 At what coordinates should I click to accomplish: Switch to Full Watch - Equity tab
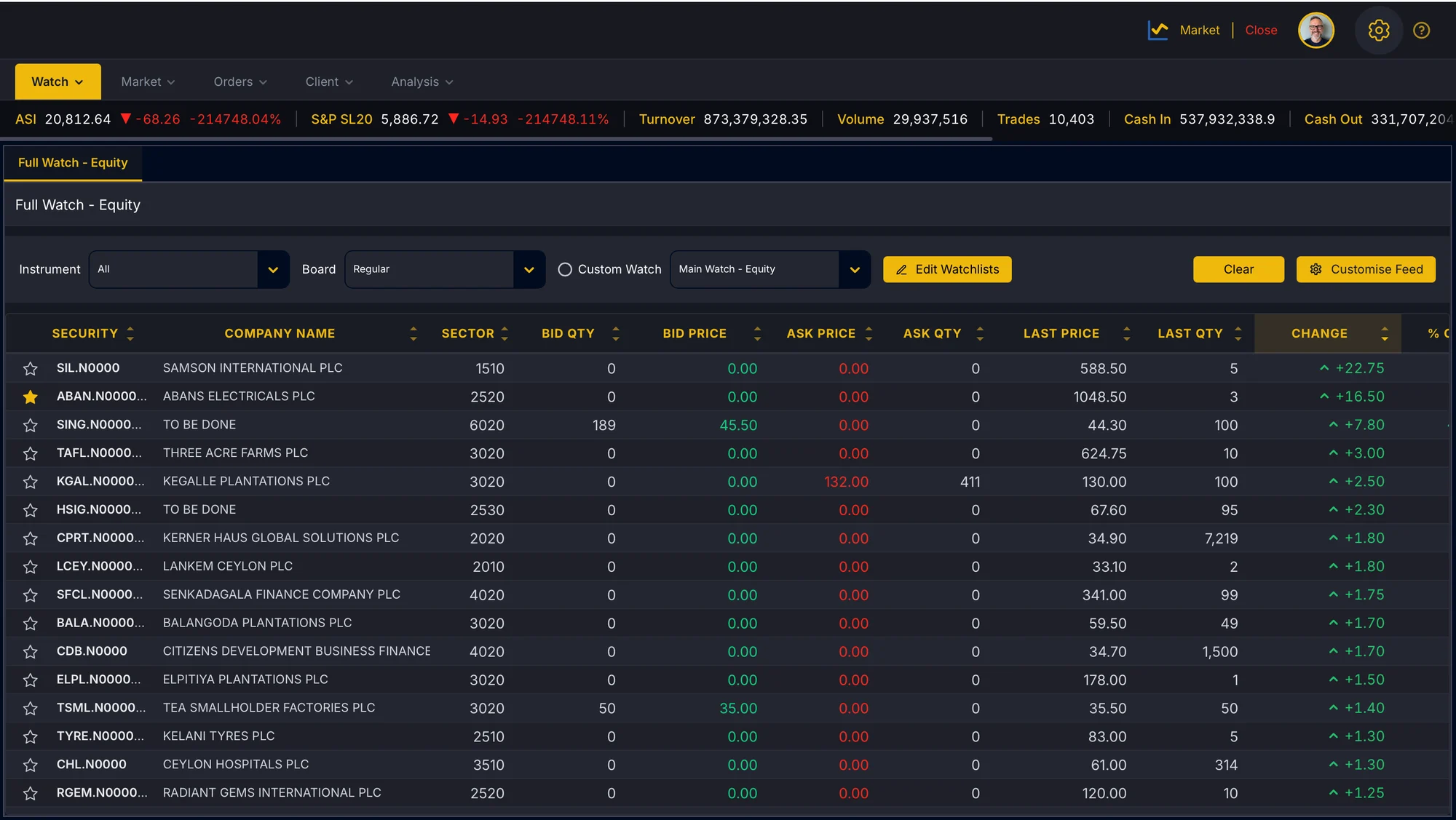click(73, 163)
